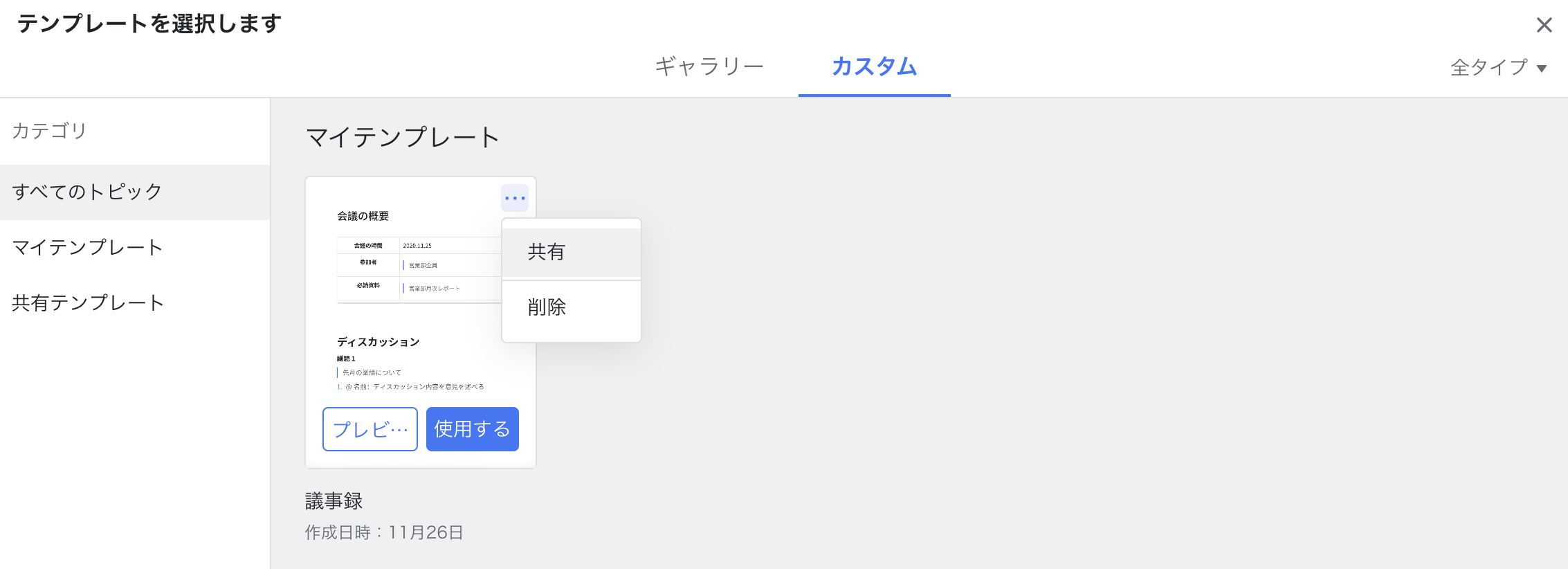Click the 議事録 template name
Image resolution: width=1568 pixels, height=569 pixels.
[334, 500]
